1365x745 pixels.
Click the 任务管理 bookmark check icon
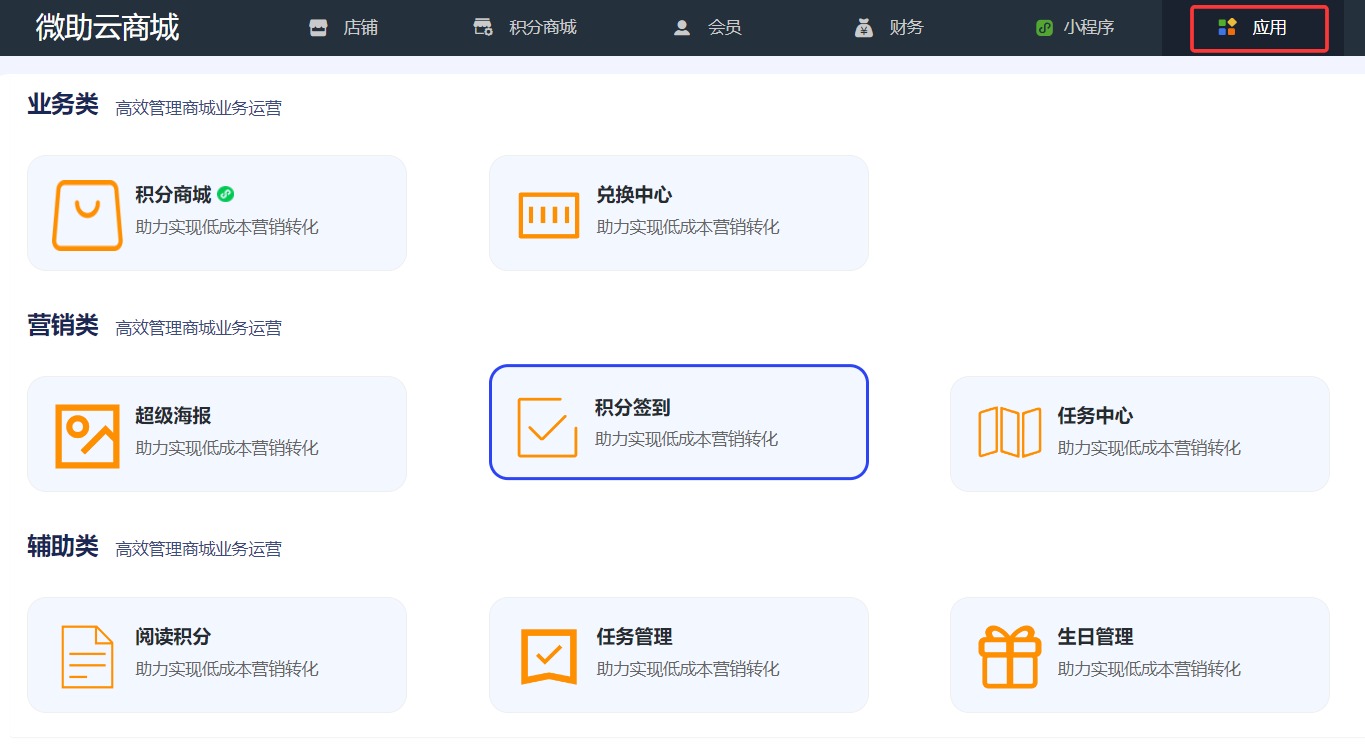549,656
